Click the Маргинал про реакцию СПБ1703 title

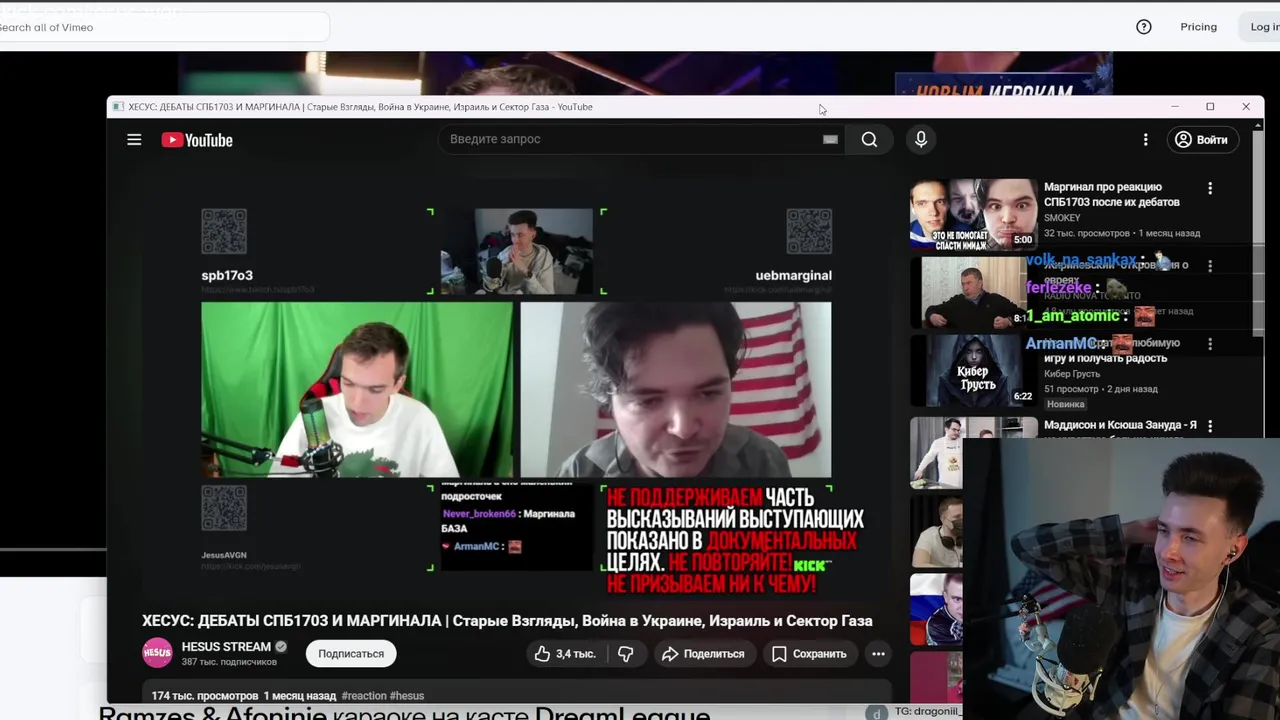click(x=1112, y=194)
